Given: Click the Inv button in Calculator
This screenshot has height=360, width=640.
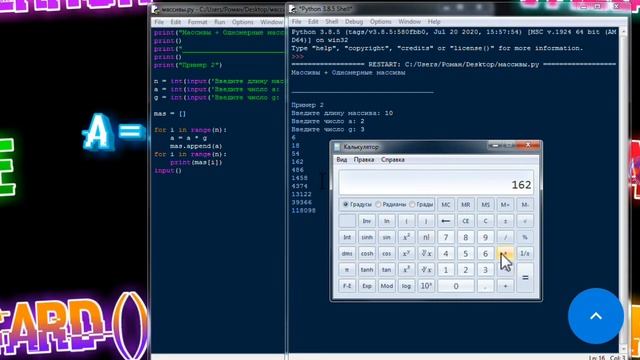Looking at the screenshot, I should coord(367,221).
